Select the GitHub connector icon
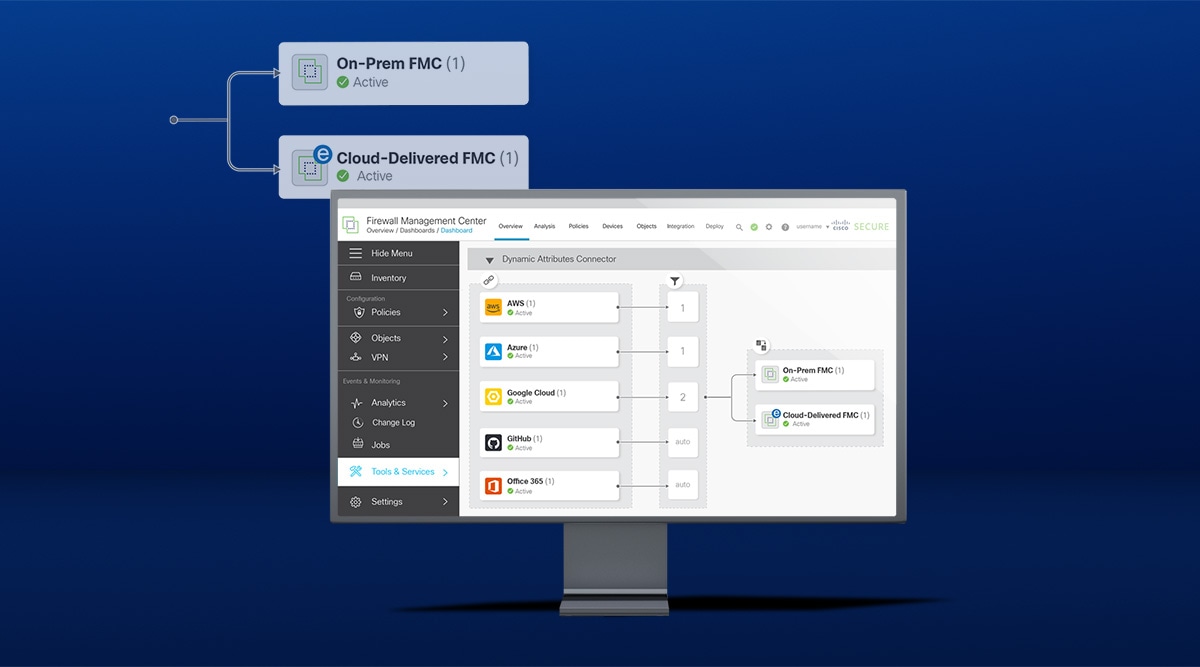Viewport: 1200px width, 667px height. point(493,442)
